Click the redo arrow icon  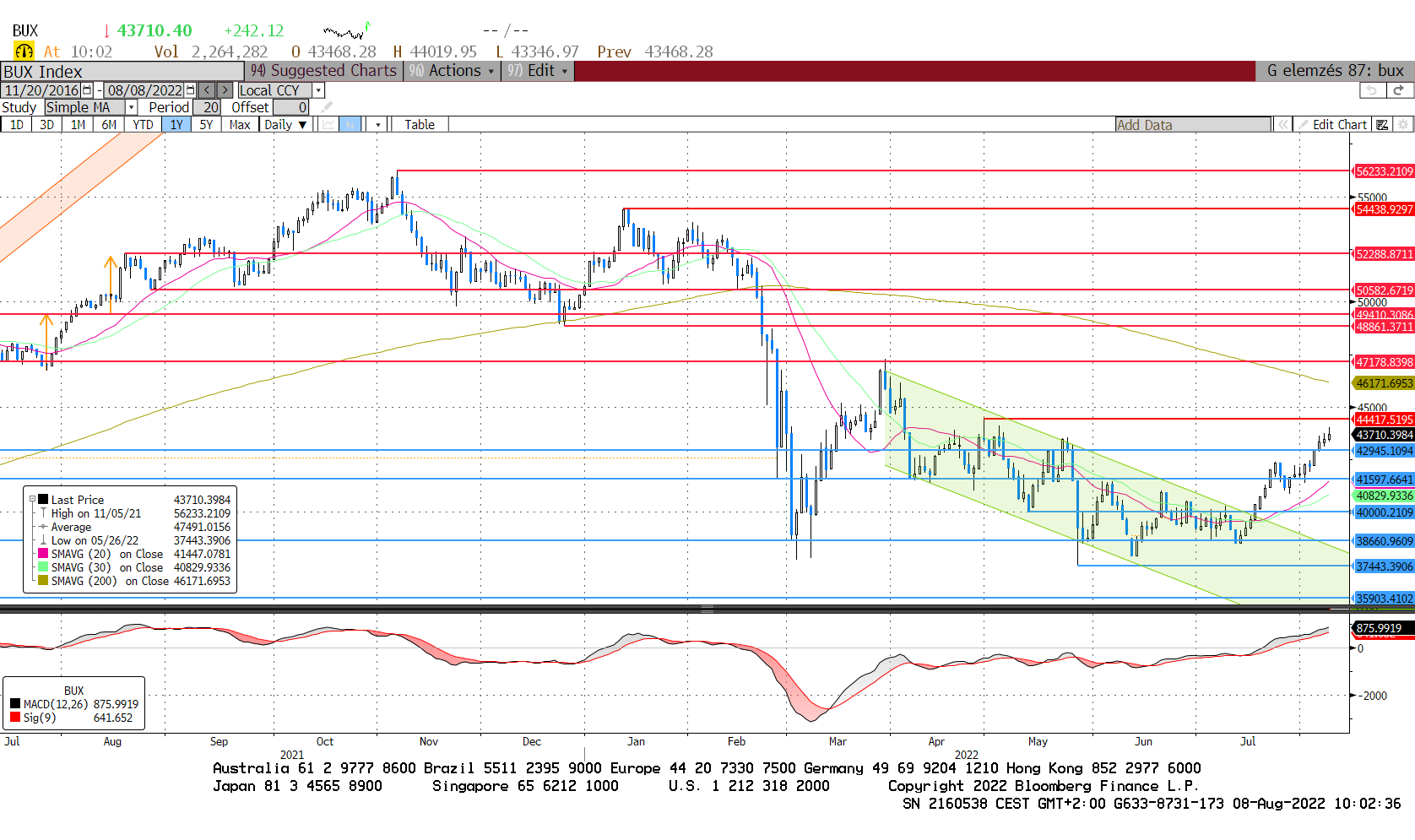[x=1398, y=90]
